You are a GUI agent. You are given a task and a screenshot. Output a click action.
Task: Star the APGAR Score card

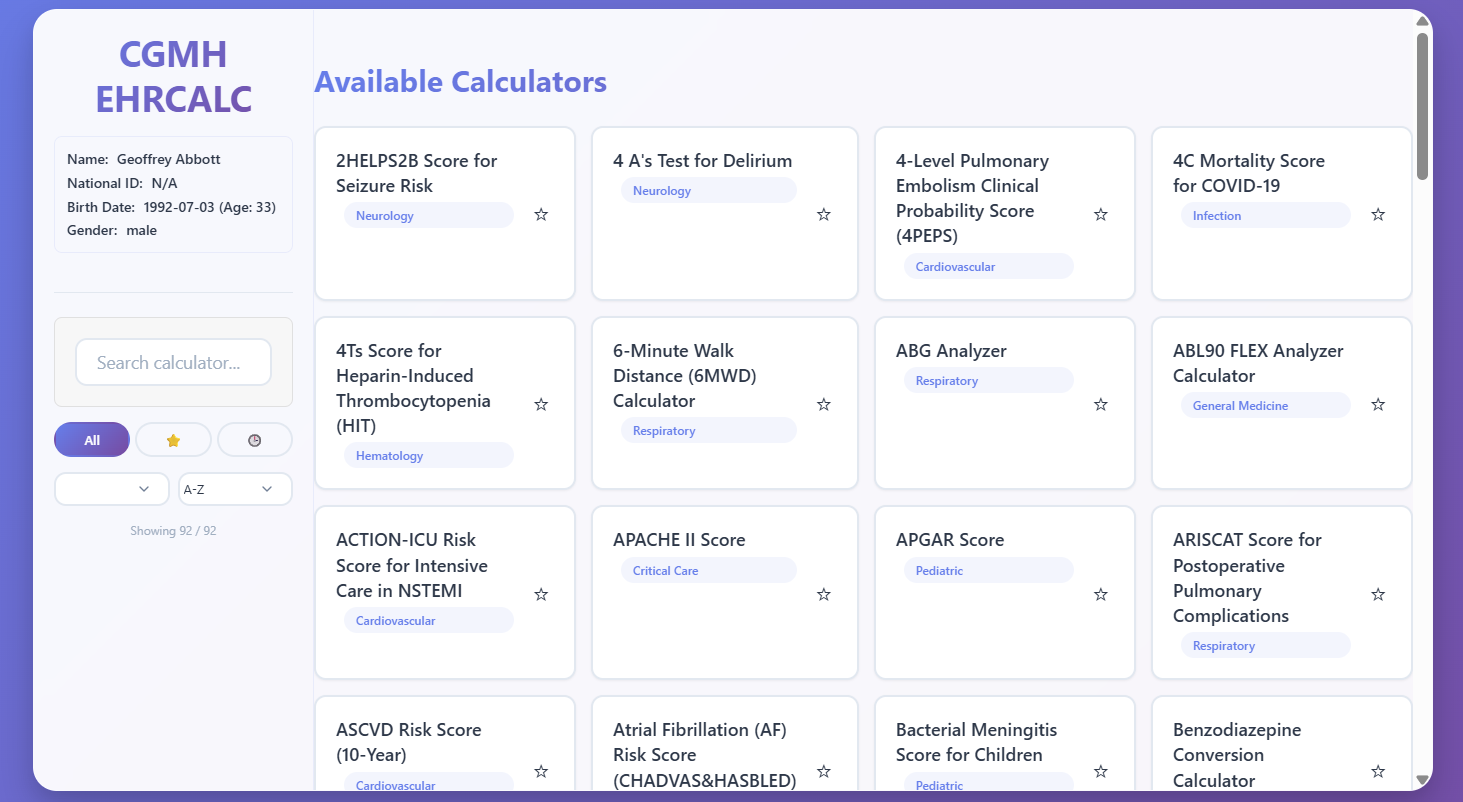(1101, 594)
